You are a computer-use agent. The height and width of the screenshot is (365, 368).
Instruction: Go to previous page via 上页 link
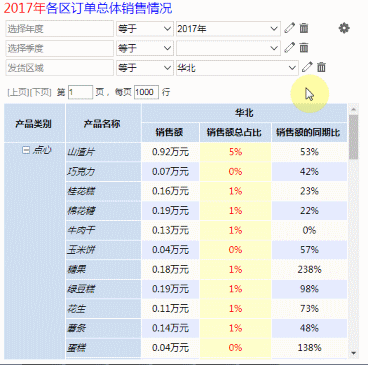18,92
